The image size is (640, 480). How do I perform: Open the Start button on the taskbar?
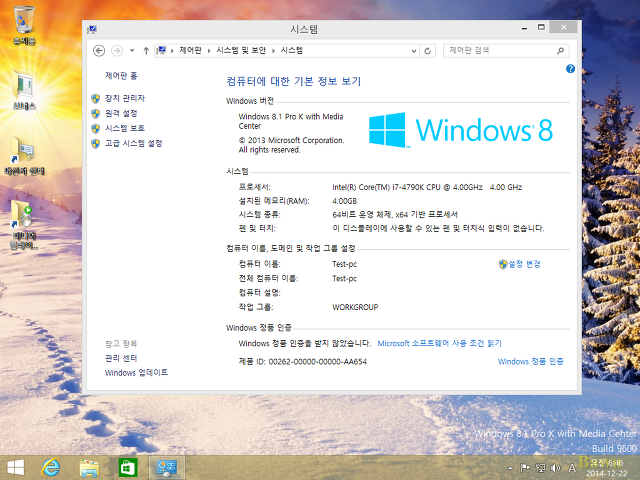(x=16, y=467)
